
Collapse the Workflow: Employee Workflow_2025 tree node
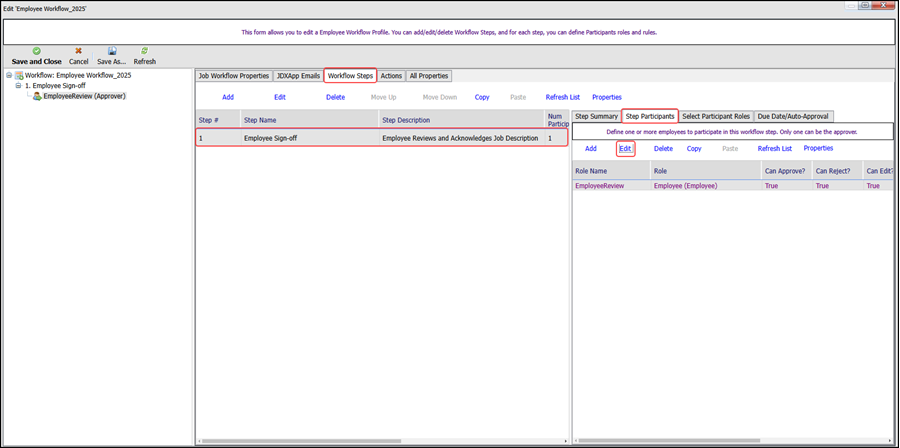coord(9,75)
